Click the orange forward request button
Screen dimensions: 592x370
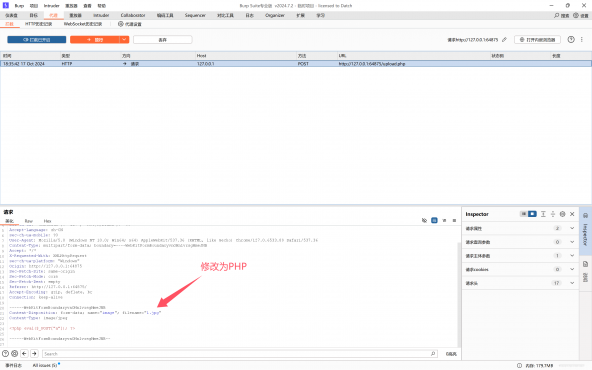[95, 40]
